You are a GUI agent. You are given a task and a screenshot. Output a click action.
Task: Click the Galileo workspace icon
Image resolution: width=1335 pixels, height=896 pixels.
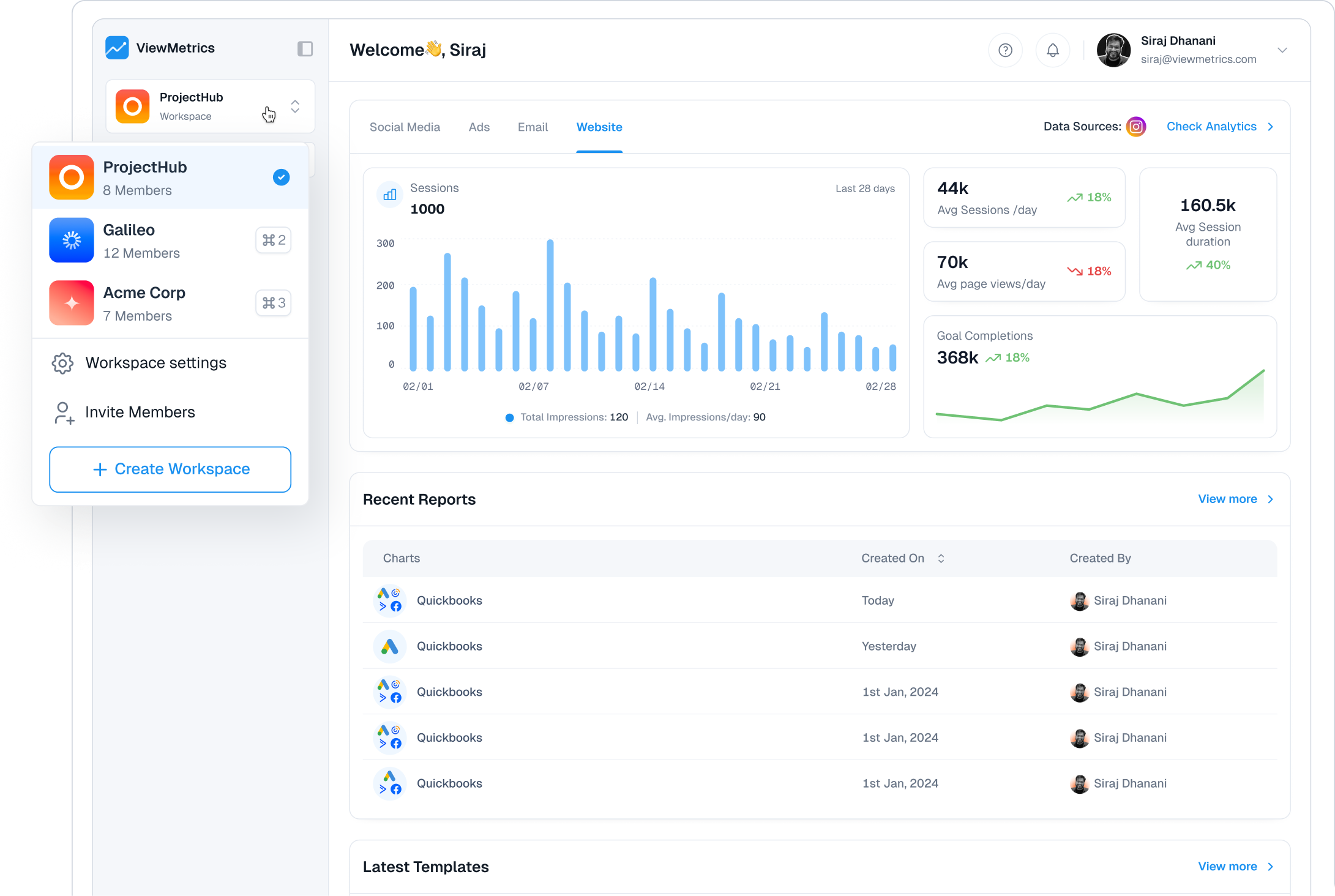72,240
